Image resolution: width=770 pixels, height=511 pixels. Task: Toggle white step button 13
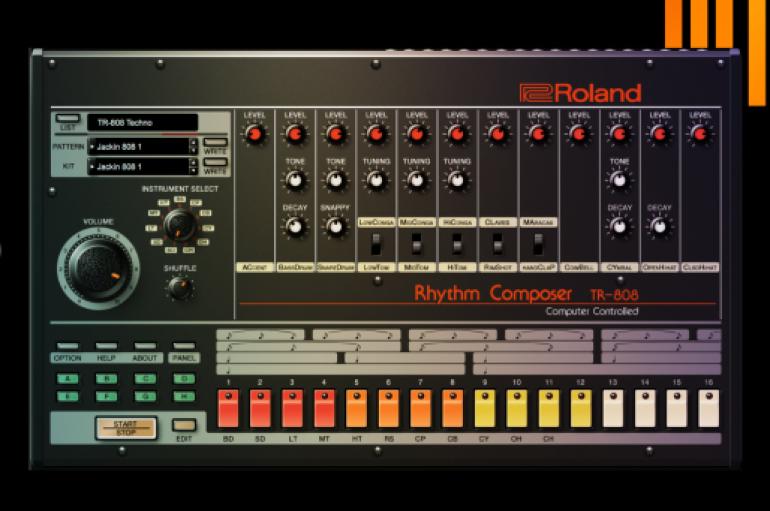[613, 409]
